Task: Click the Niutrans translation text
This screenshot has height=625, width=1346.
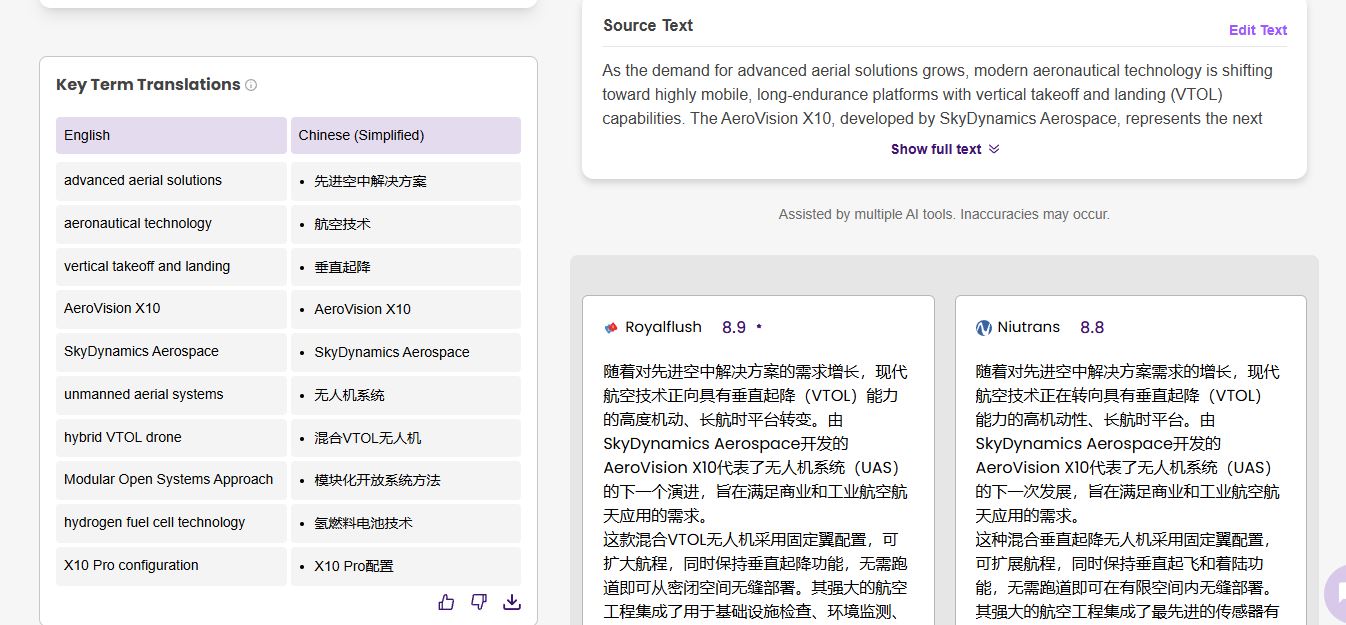Action: [1128, 480]
